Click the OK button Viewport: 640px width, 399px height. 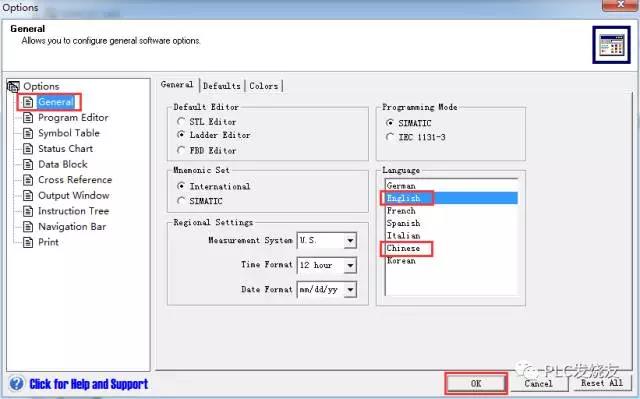476,383
